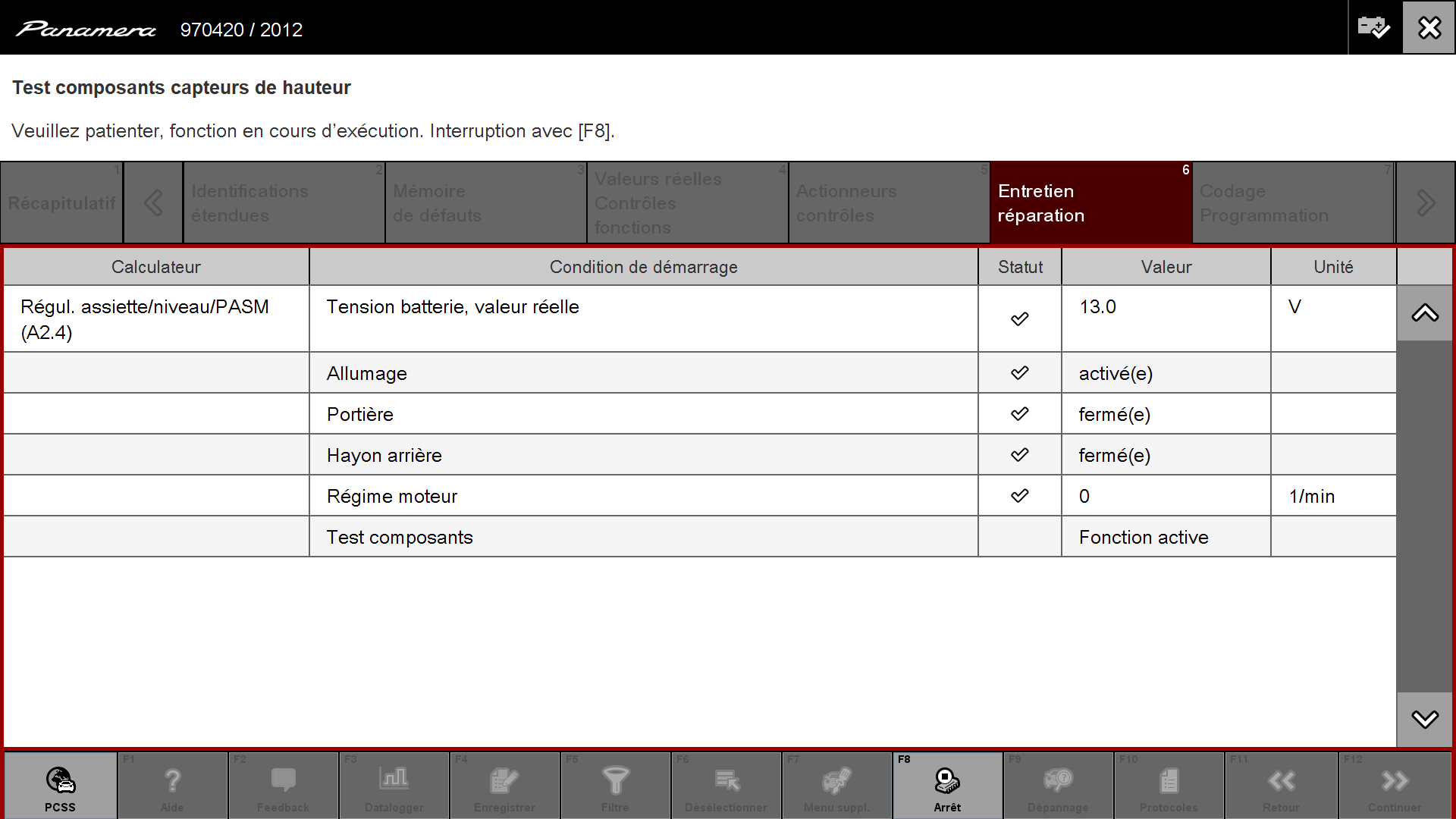Click the status checkmark for Tension batterie
Screen dimensions: 1456x819
[x=1020, y=319]
